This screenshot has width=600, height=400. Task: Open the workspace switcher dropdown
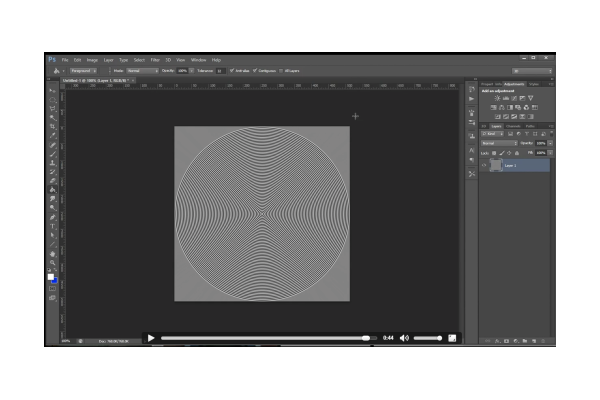pos(532,71)
